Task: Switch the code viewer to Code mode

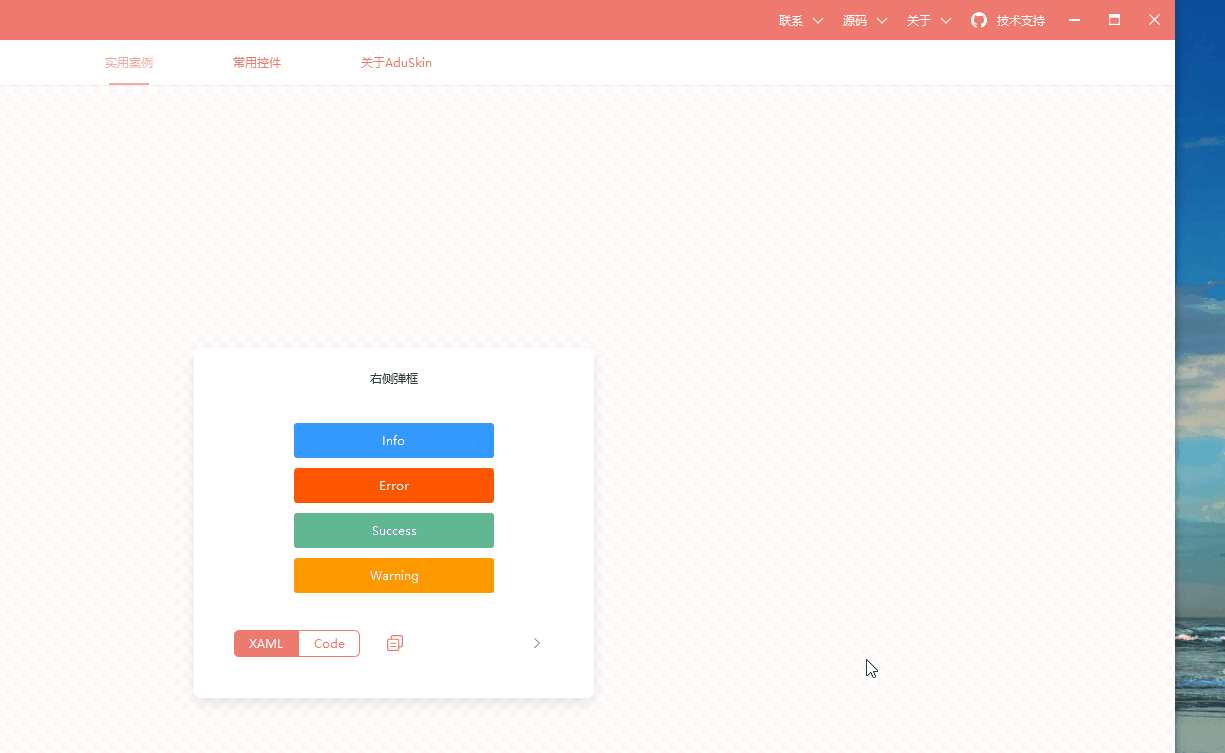Action: click(329, 643)
